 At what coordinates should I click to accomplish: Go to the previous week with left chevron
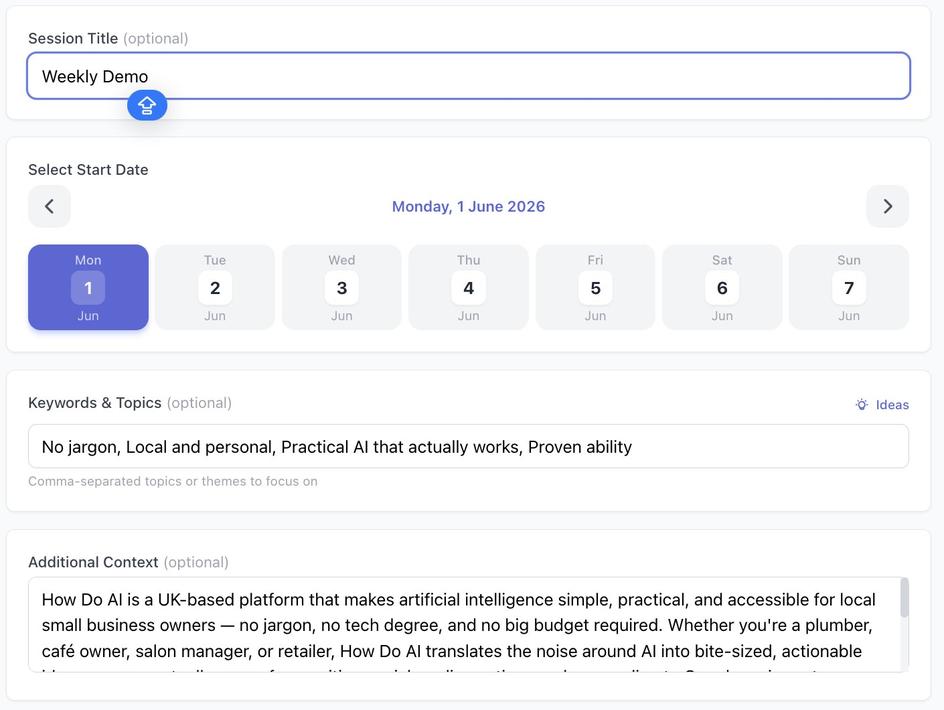click(x=49, y=207)
